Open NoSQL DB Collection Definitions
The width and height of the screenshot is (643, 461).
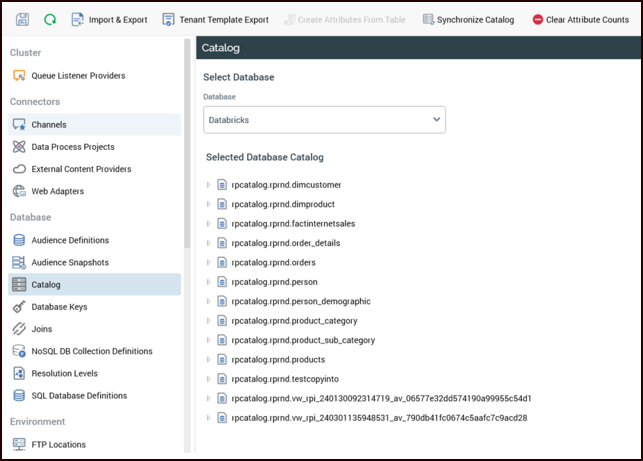pos(91,351)
